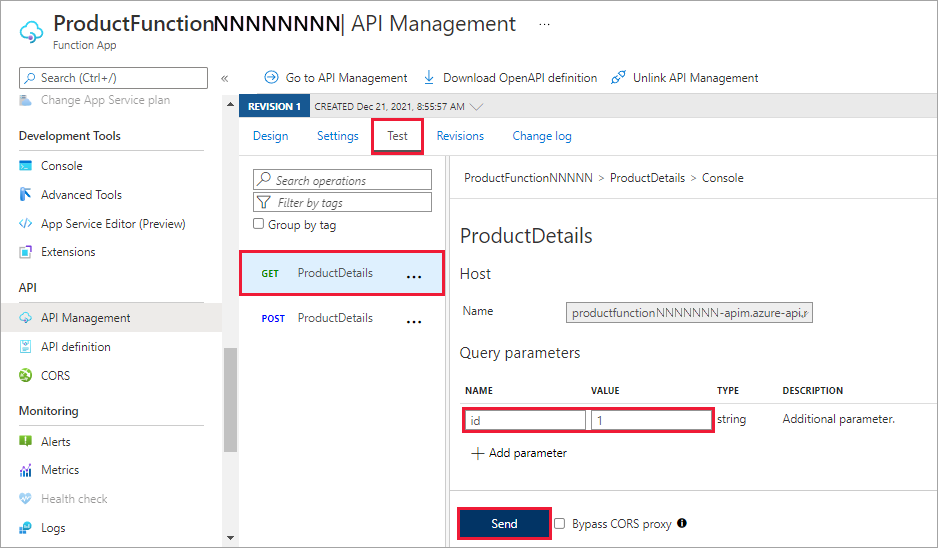938x548 pixels.
Task: Click the query parameter name field containing id
Action: [525, 420]
